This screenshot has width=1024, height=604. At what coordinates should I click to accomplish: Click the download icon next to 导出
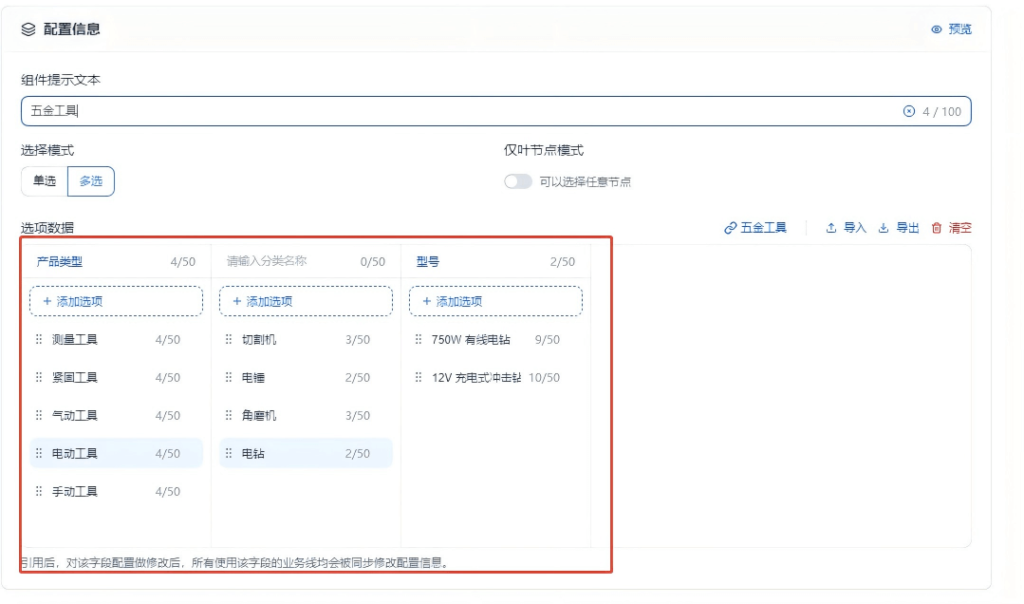(884, 228)
